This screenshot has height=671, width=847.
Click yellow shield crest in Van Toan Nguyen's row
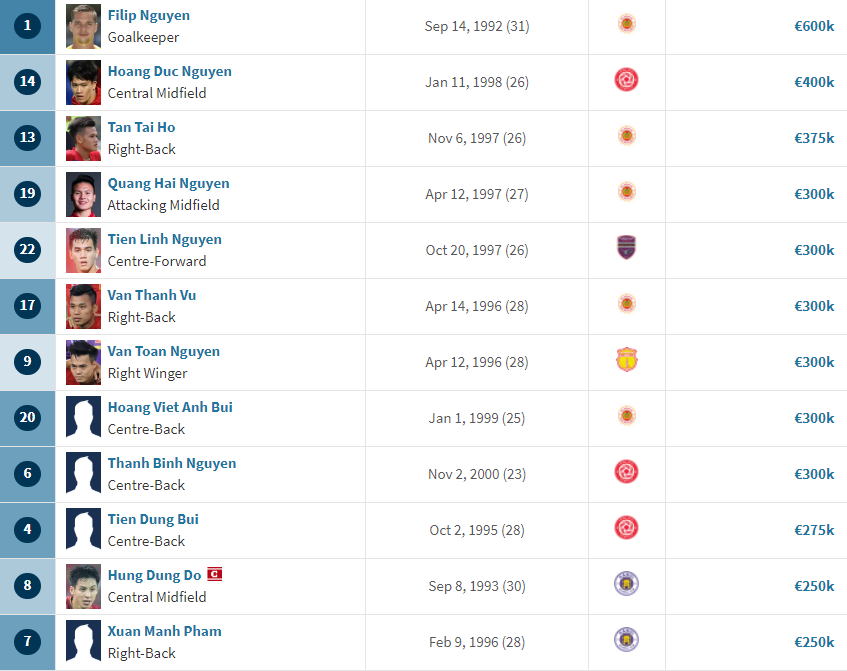pyautogui.click(x=626, y=360)
